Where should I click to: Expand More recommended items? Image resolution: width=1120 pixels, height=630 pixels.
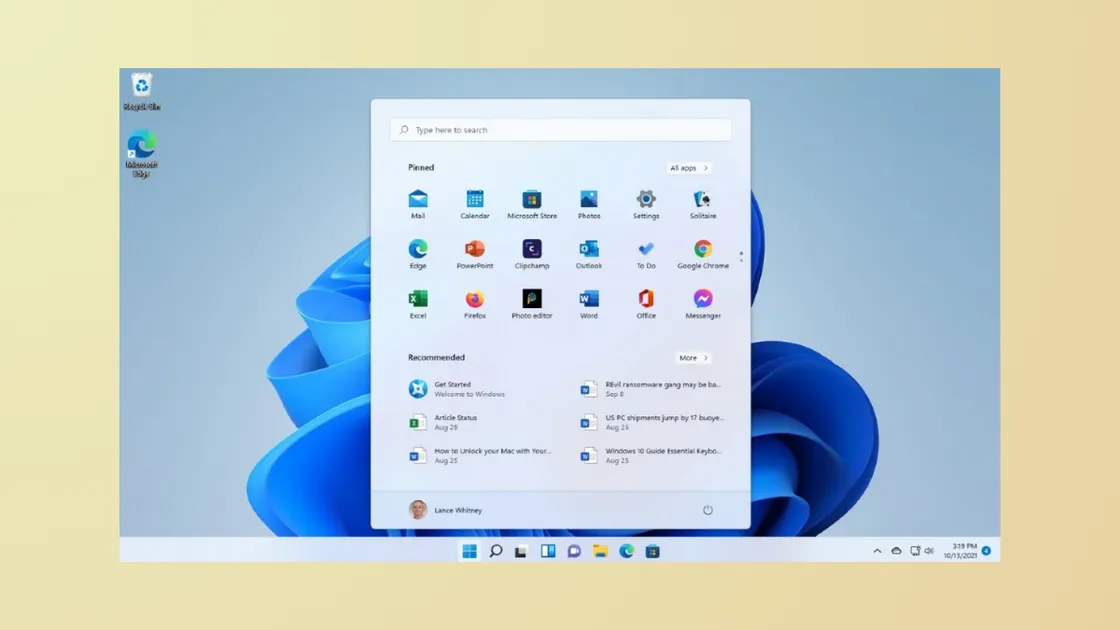click(x=692, y=357)
